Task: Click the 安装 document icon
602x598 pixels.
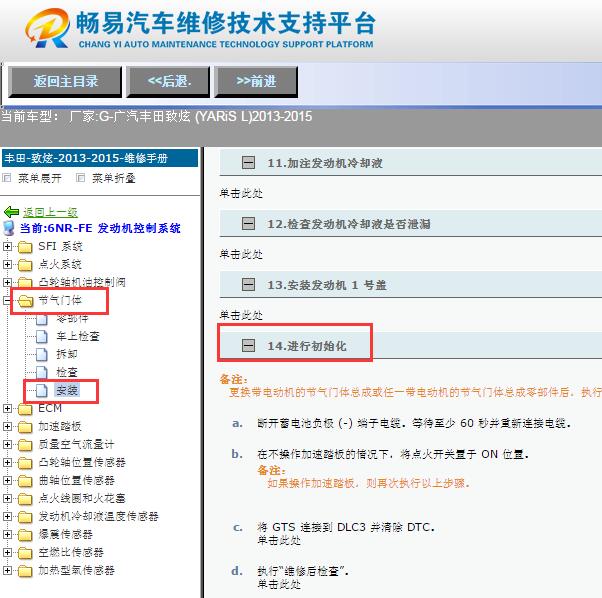Action: 41,391
